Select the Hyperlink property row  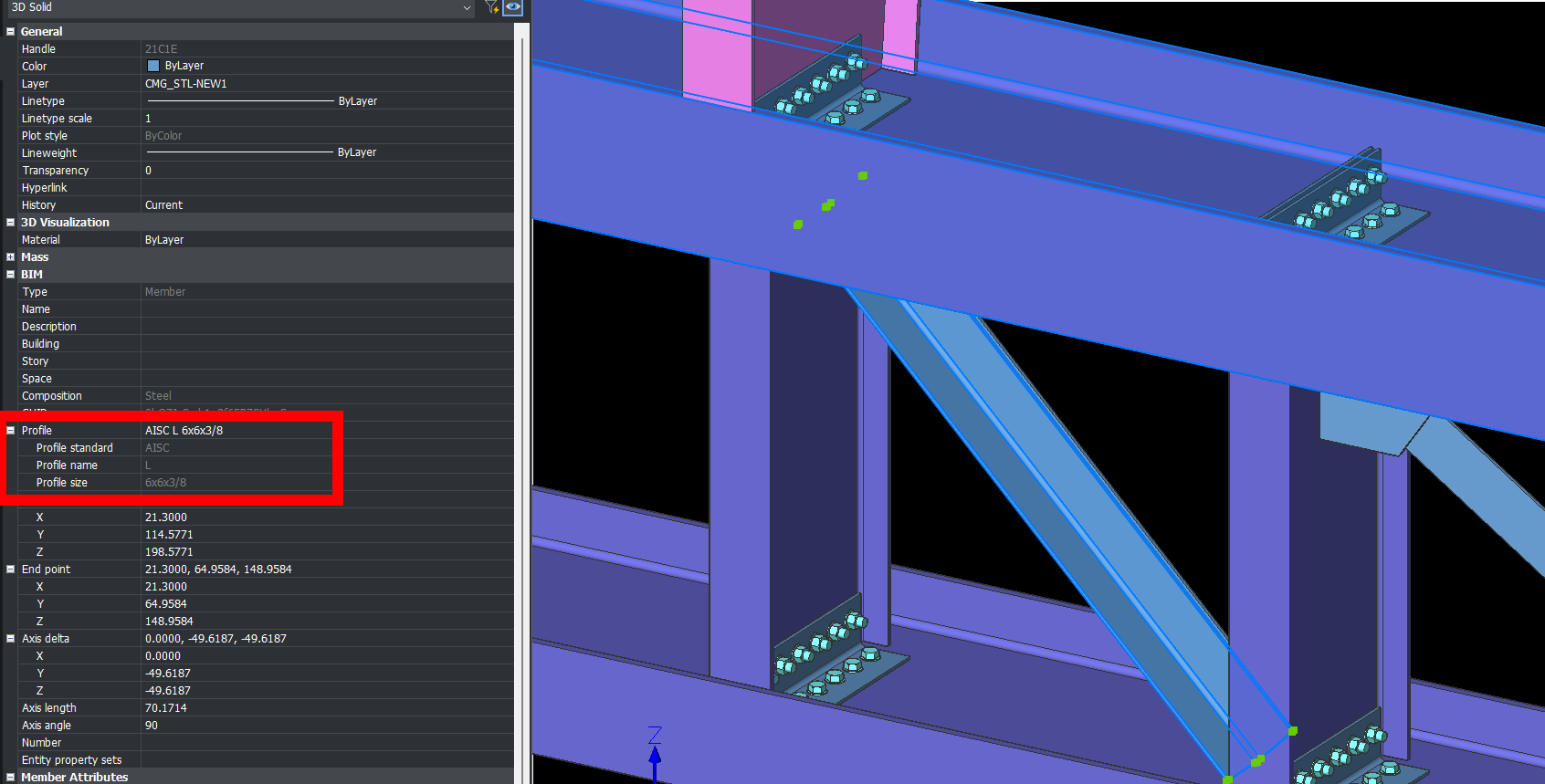pos(266,188)
